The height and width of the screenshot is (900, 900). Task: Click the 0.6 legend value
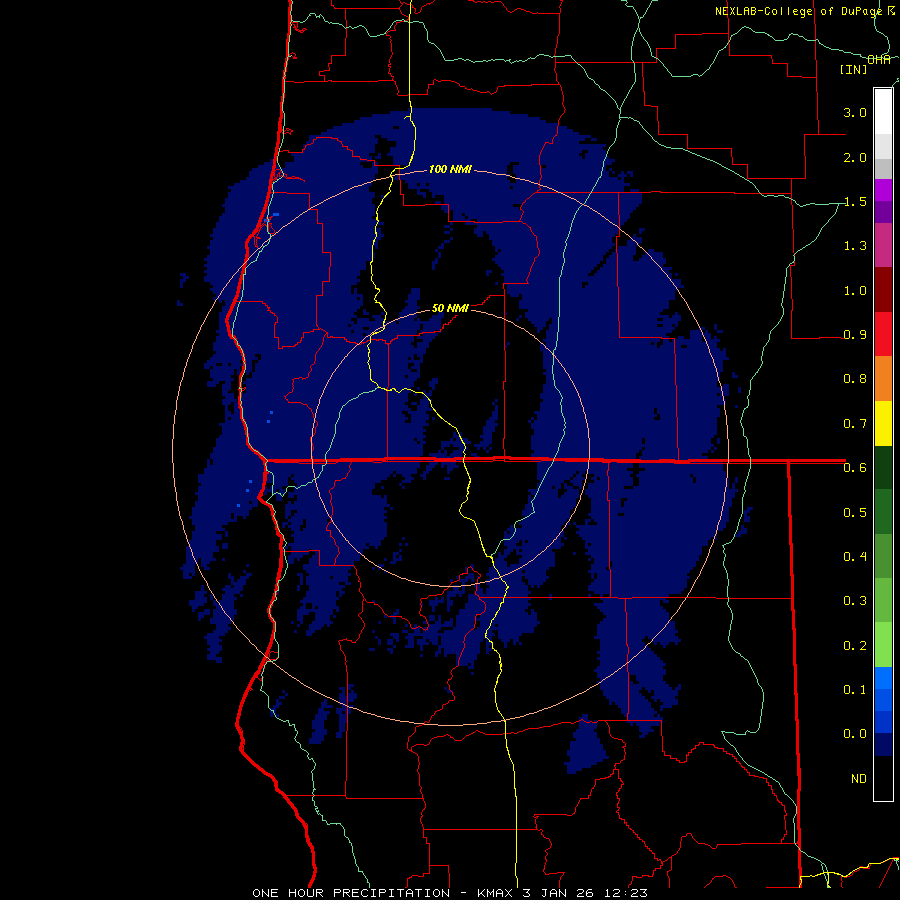[855, 468]
